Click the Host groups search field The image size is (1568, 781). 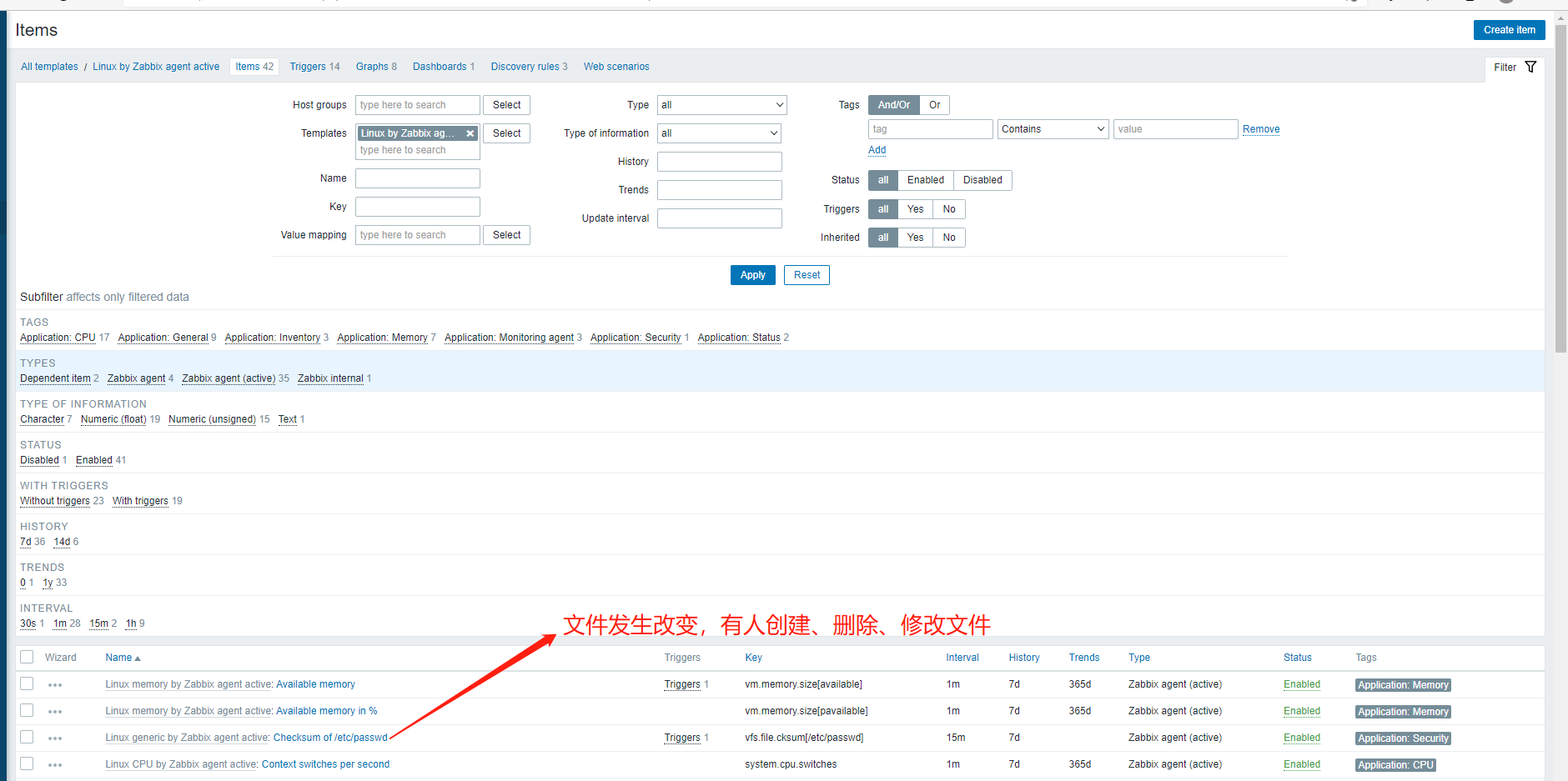pos(417,105)
